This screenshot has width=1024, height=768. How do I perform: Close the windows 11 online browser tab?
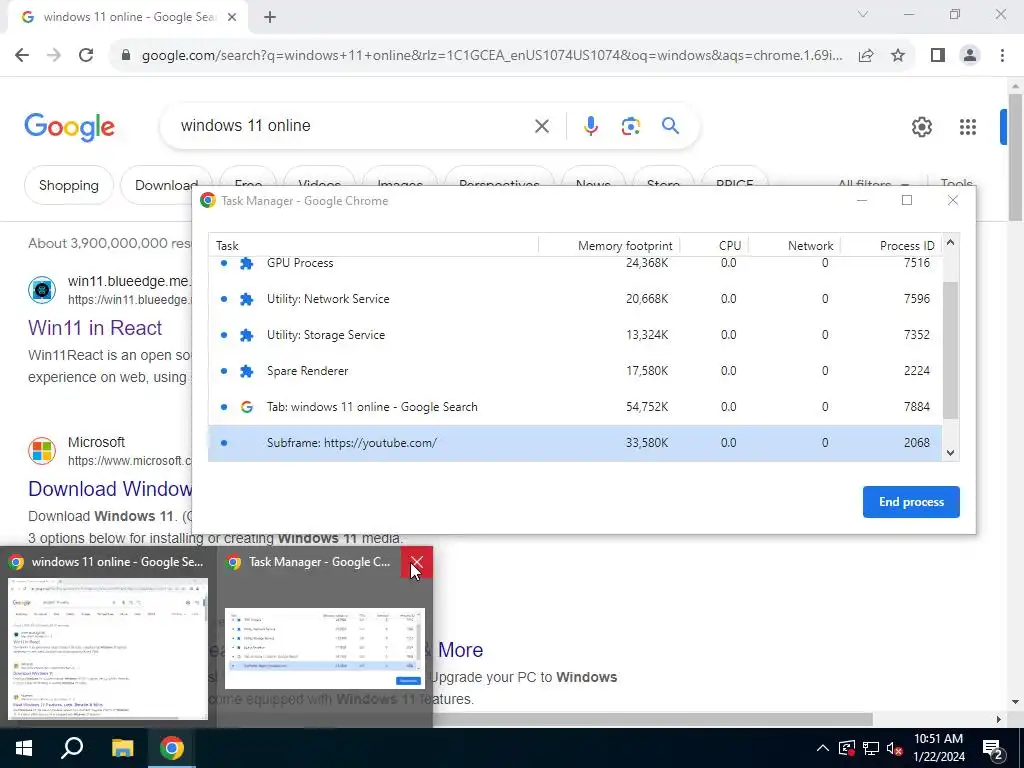pyautogui.click(x=232, y=18)
